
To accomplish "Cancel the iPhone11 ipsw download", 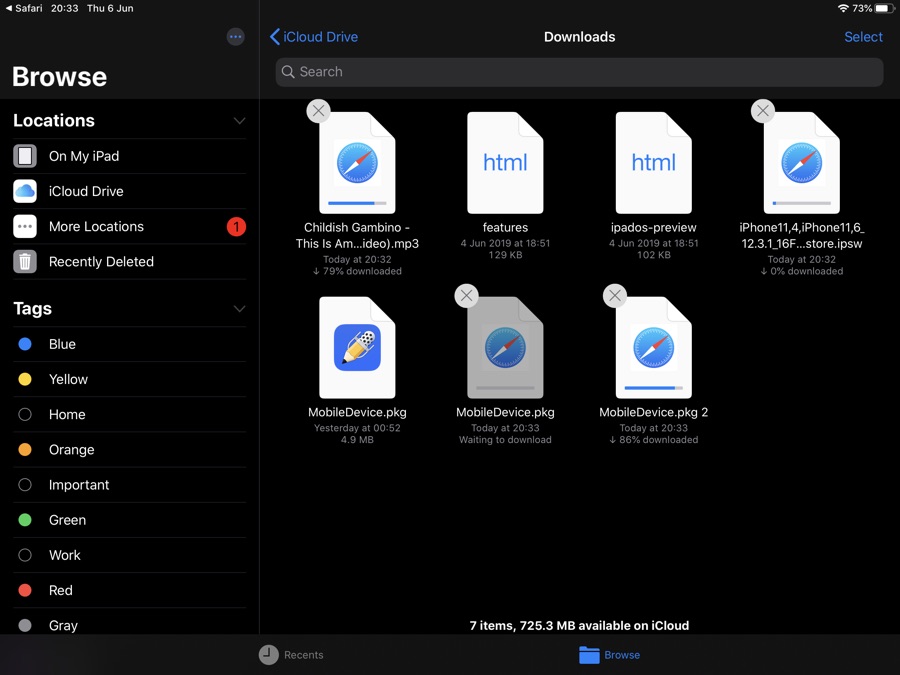I will coord(763,111).
